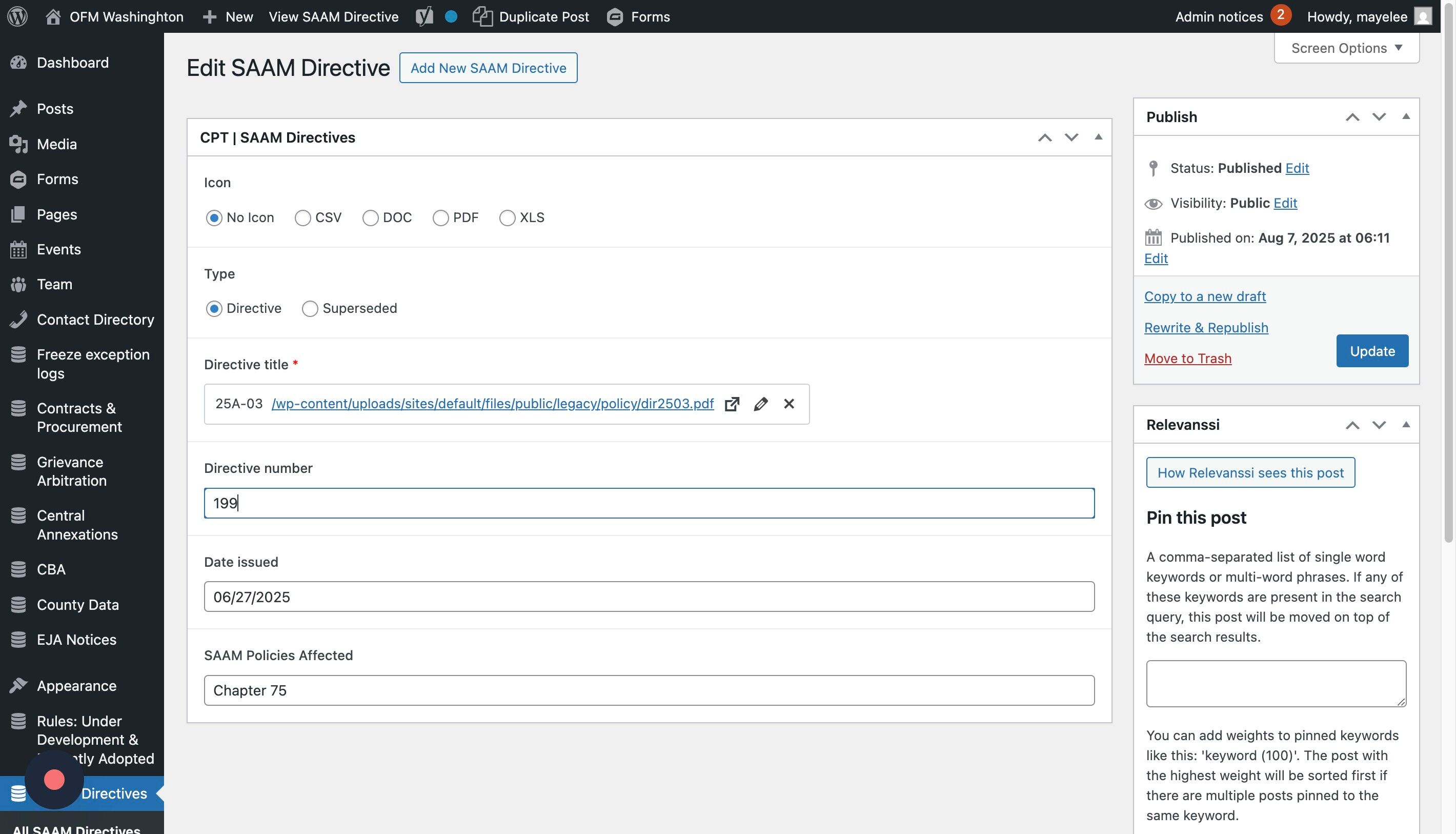Screen dimensions: 1456x834
Task: Choose the XLS icon option
Action: click(507, 218)
